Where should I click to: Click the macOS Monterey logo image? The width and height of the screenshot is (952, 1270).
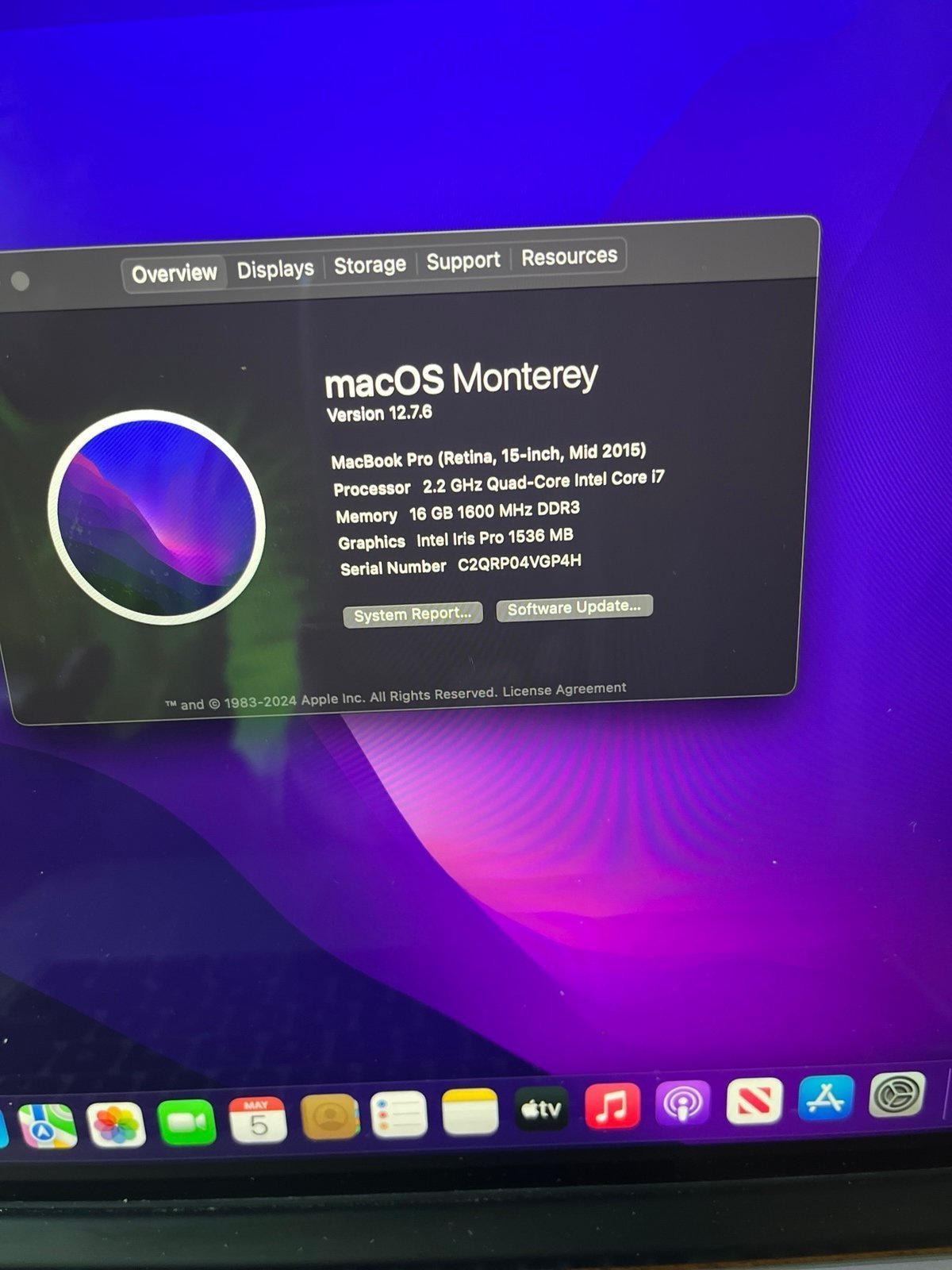click(x=156, y=517)
